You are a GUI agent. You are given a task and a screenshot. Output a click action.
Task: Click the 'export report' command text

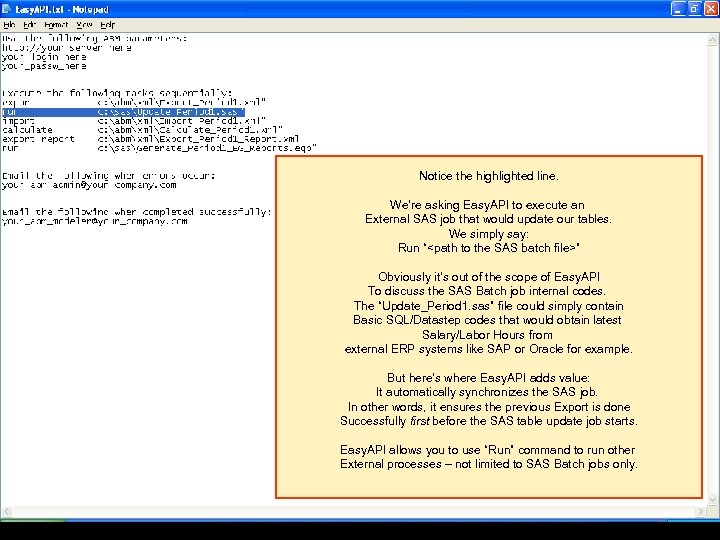(38, 139)
